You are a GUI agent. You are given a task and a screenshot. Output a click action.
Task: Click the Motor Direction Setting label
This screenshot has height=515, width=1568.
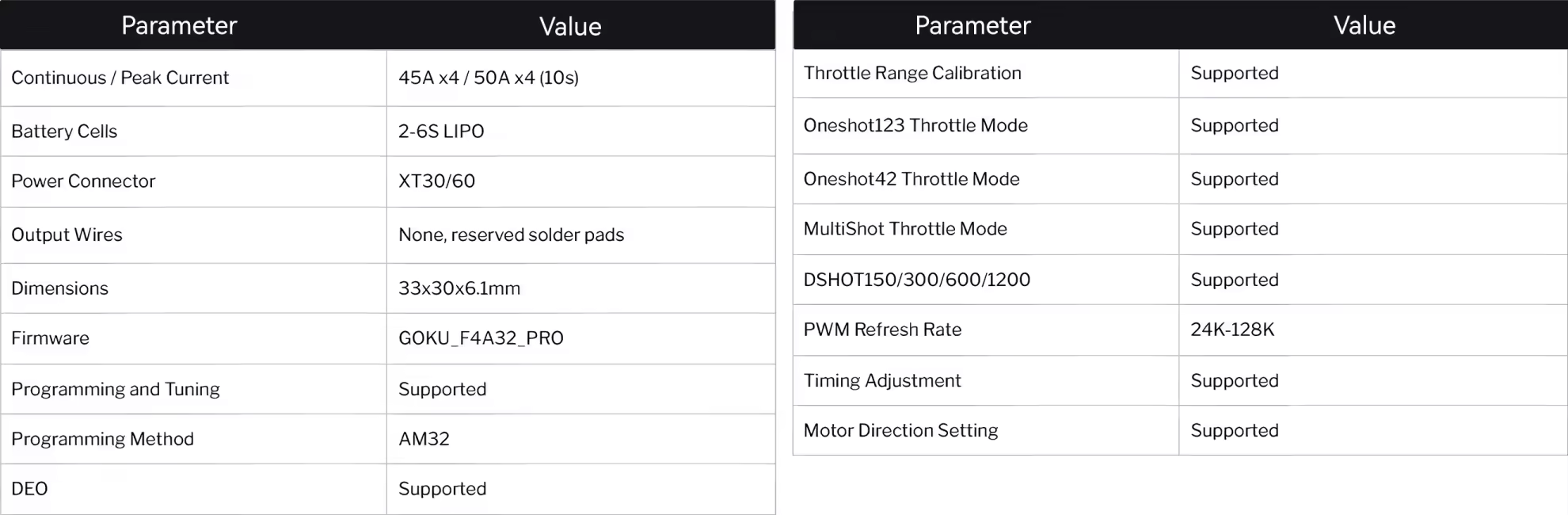click(x=900, y=431)
